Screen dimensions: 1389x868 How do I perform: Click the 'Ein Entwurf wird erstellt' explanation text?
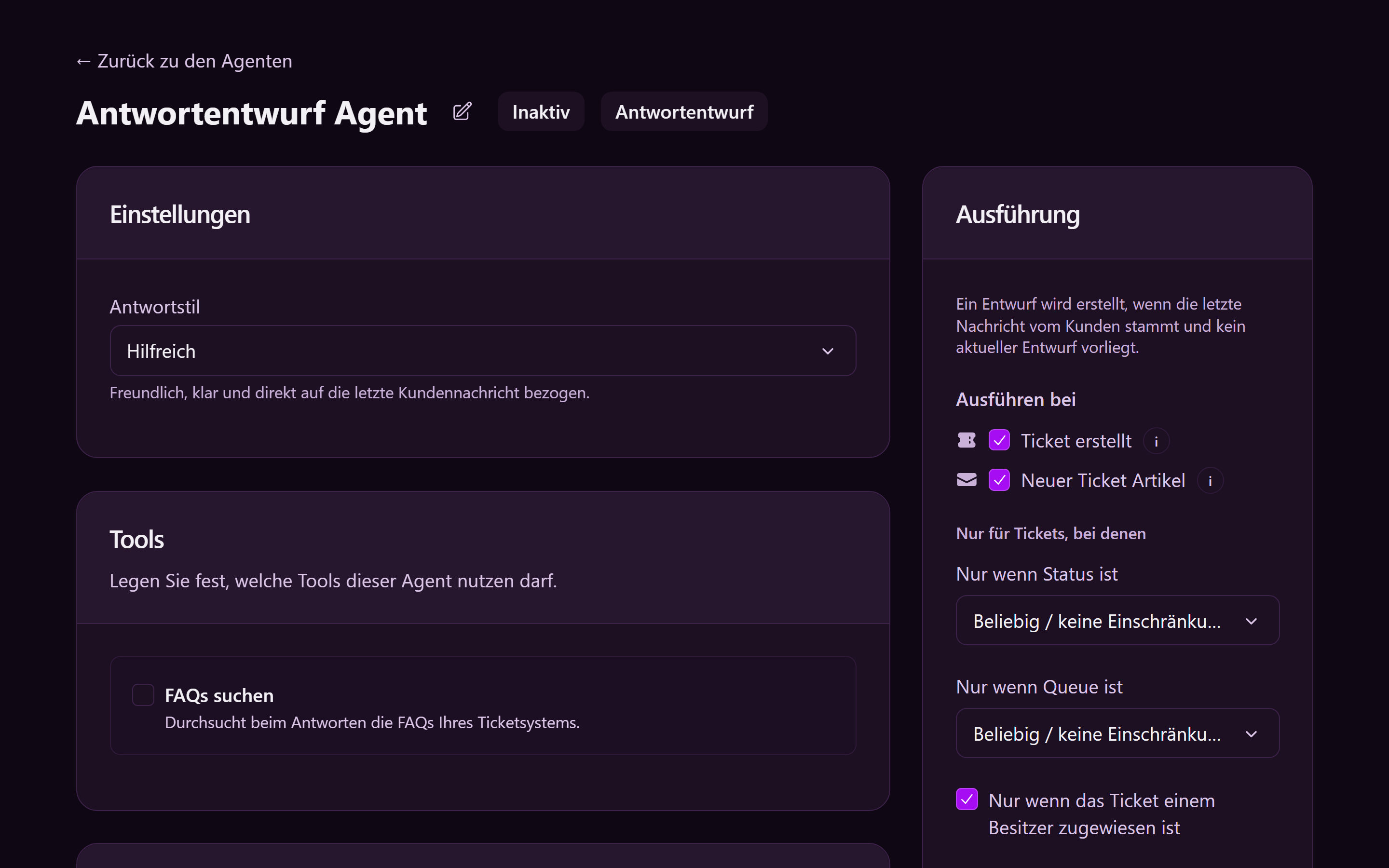tap(1100, 325)
